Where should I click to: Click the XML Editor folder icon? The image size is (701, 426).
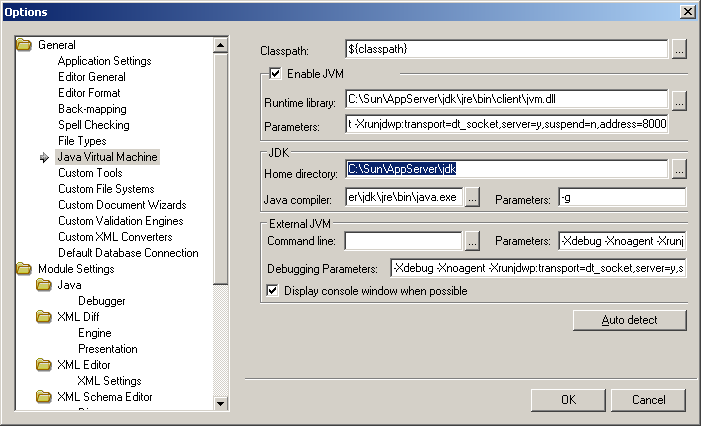click(44, 365)
